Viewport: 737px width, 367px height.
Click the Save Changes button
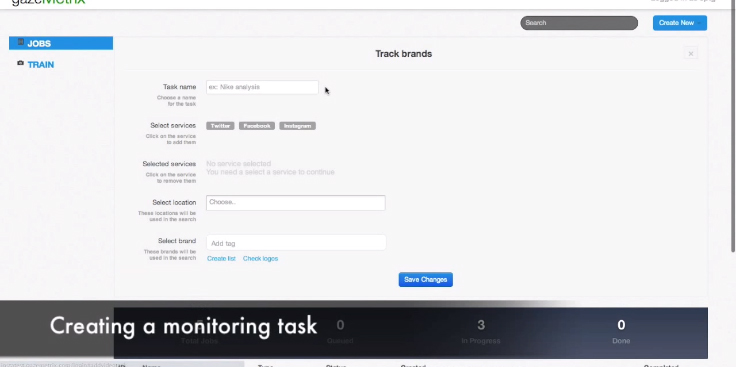coord(426,280)
